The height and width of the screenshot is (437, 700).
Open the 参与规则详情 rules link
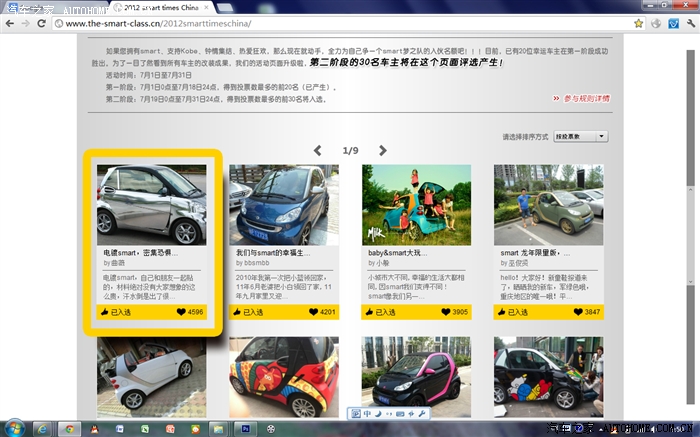tap(585, 99)
